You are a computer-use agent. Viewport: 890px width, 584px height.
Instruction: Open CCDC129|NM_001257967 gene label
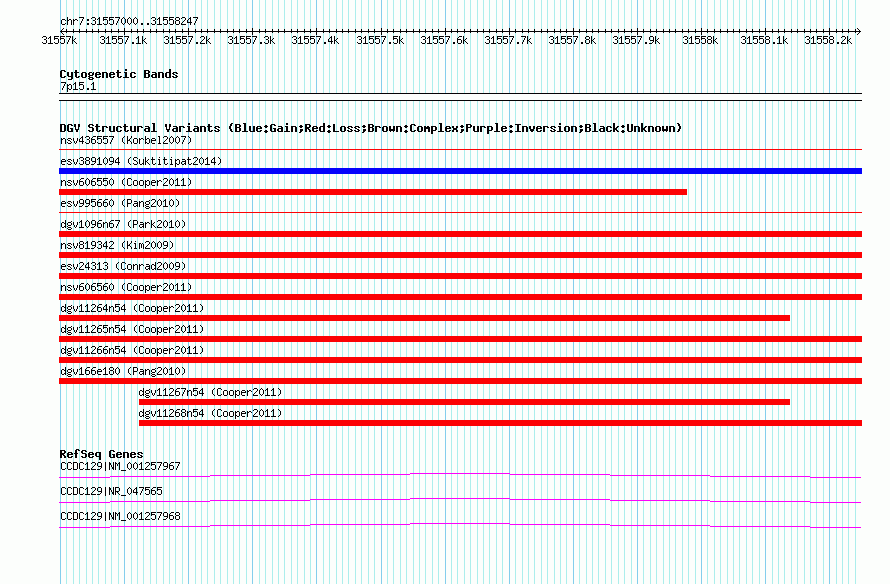(120, 467)
